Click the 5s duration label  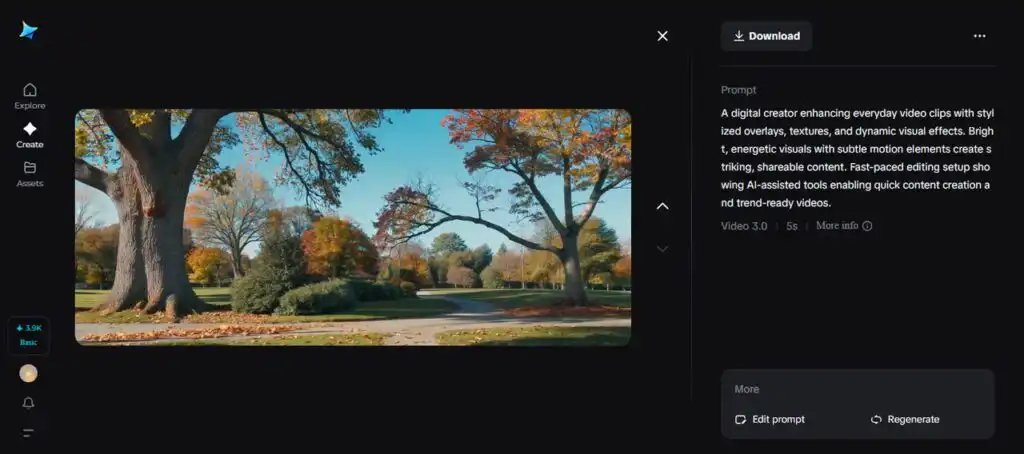tap(792, 226)
